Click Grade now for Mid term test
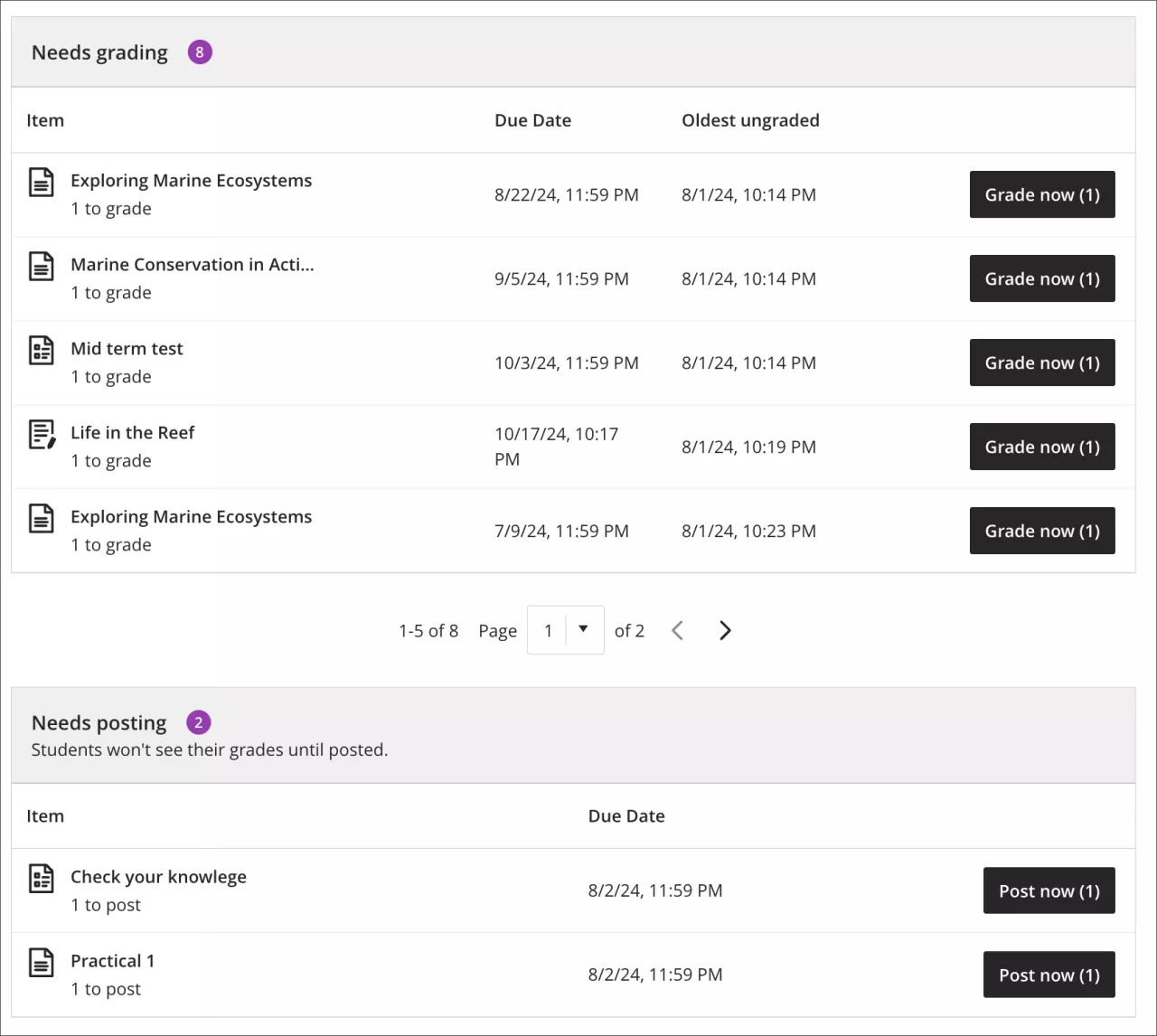Image resolution: width=1157 pixels, height=1036 pixels. pyautogui.click(x=1041, y=363)
